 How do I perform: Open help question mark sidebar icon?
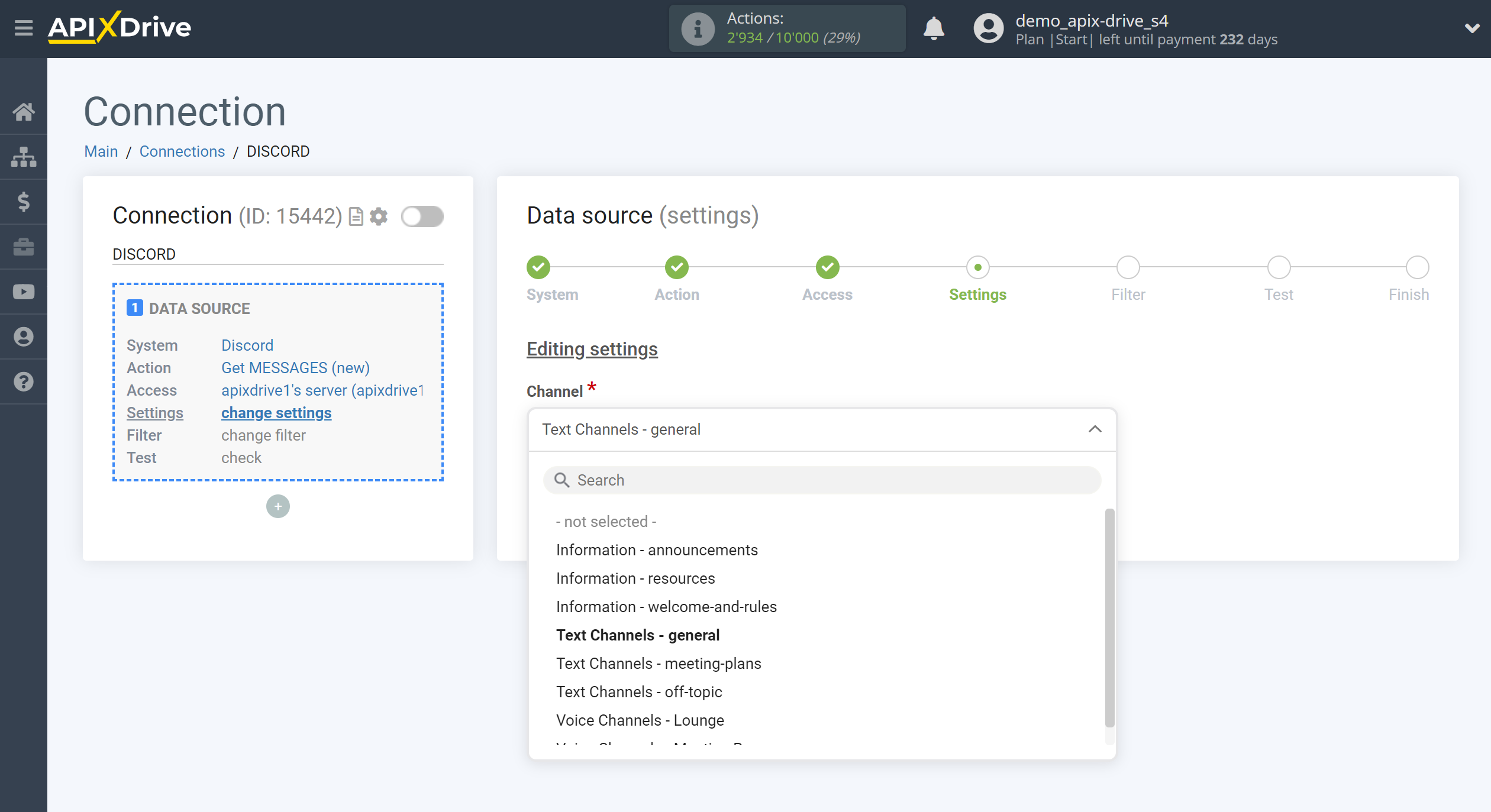pos(24,381)
